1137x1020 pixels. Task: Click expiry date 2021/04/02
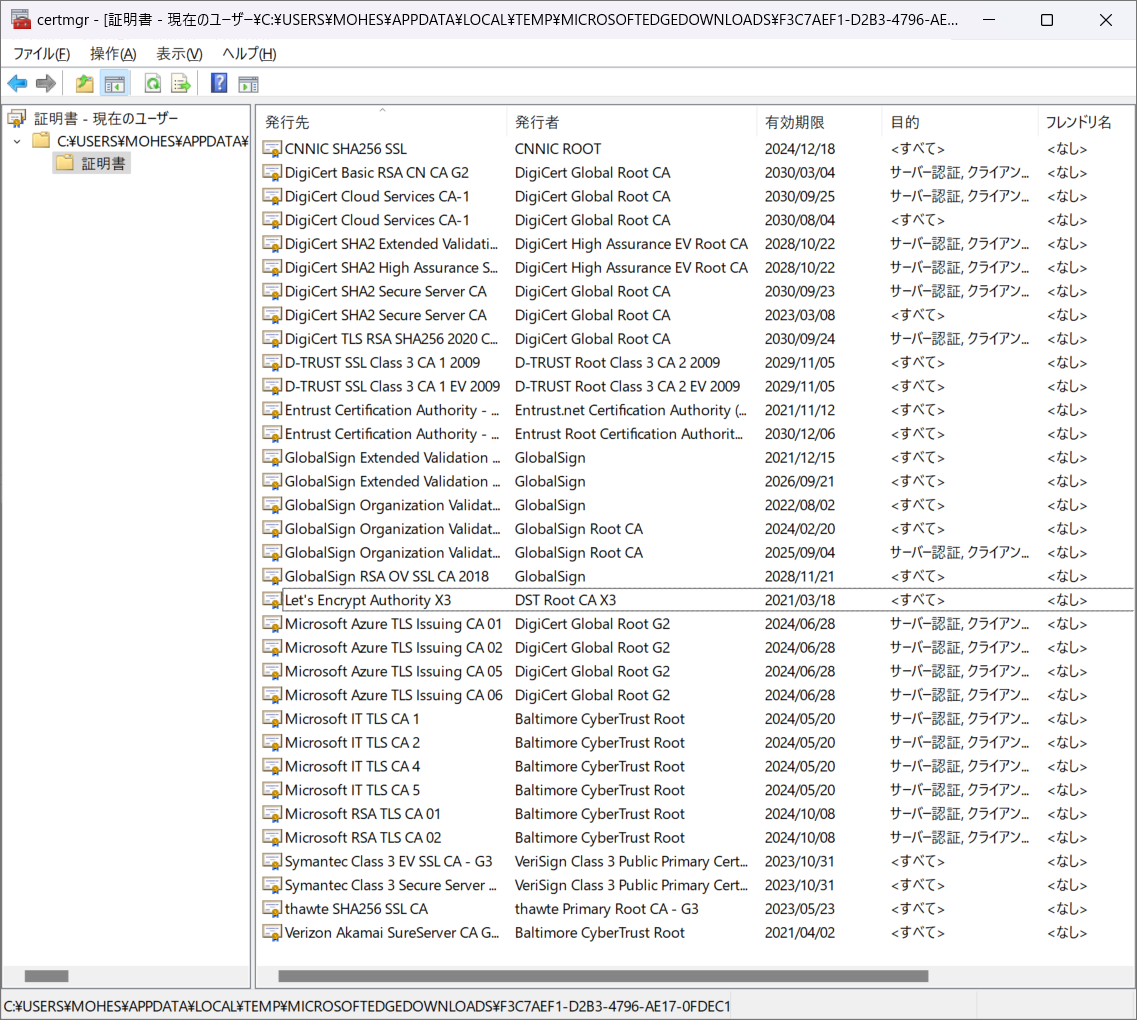click(800, 933)
